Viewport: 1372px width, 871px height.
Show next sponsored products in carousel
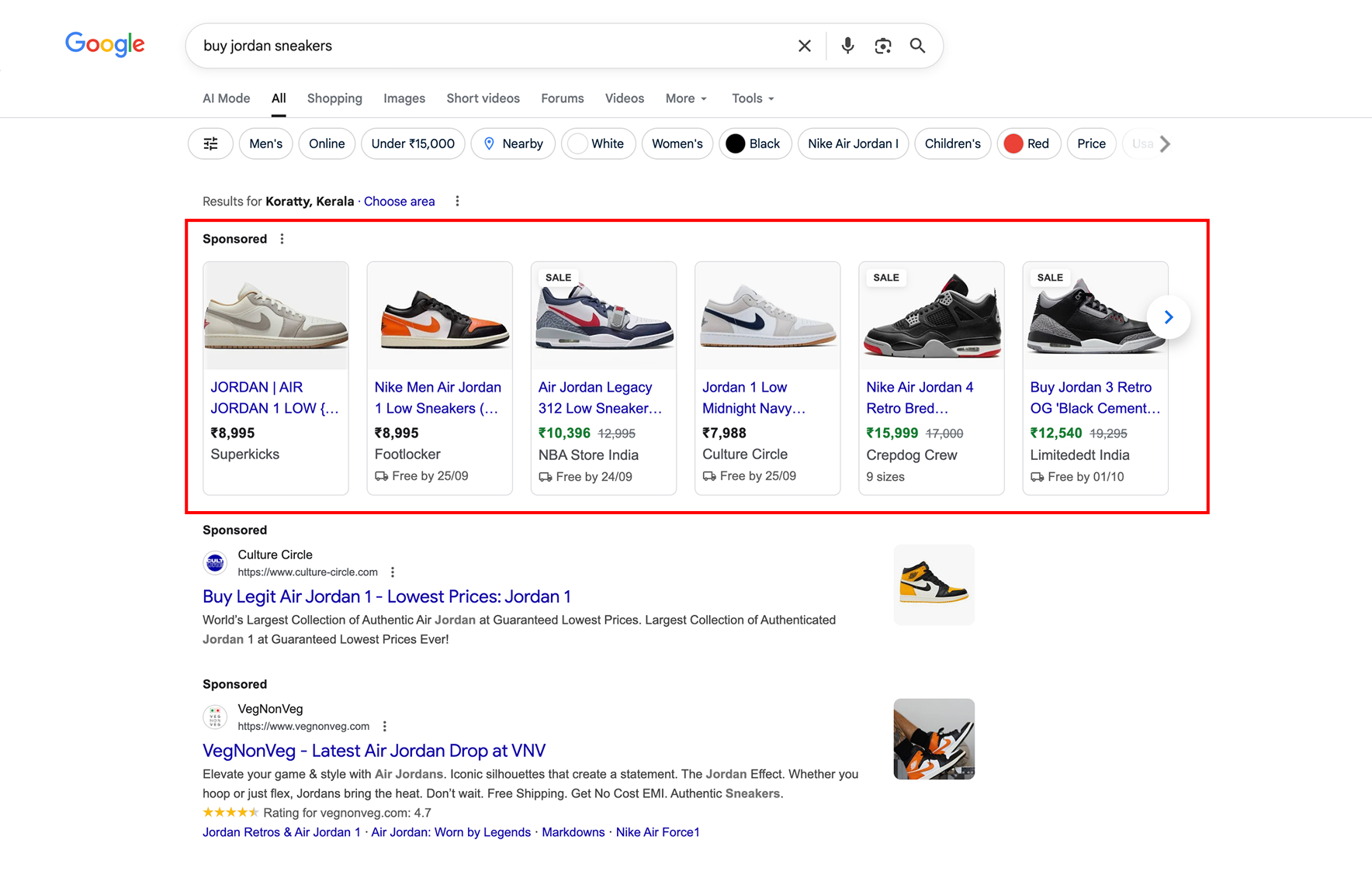(1168, 317)
